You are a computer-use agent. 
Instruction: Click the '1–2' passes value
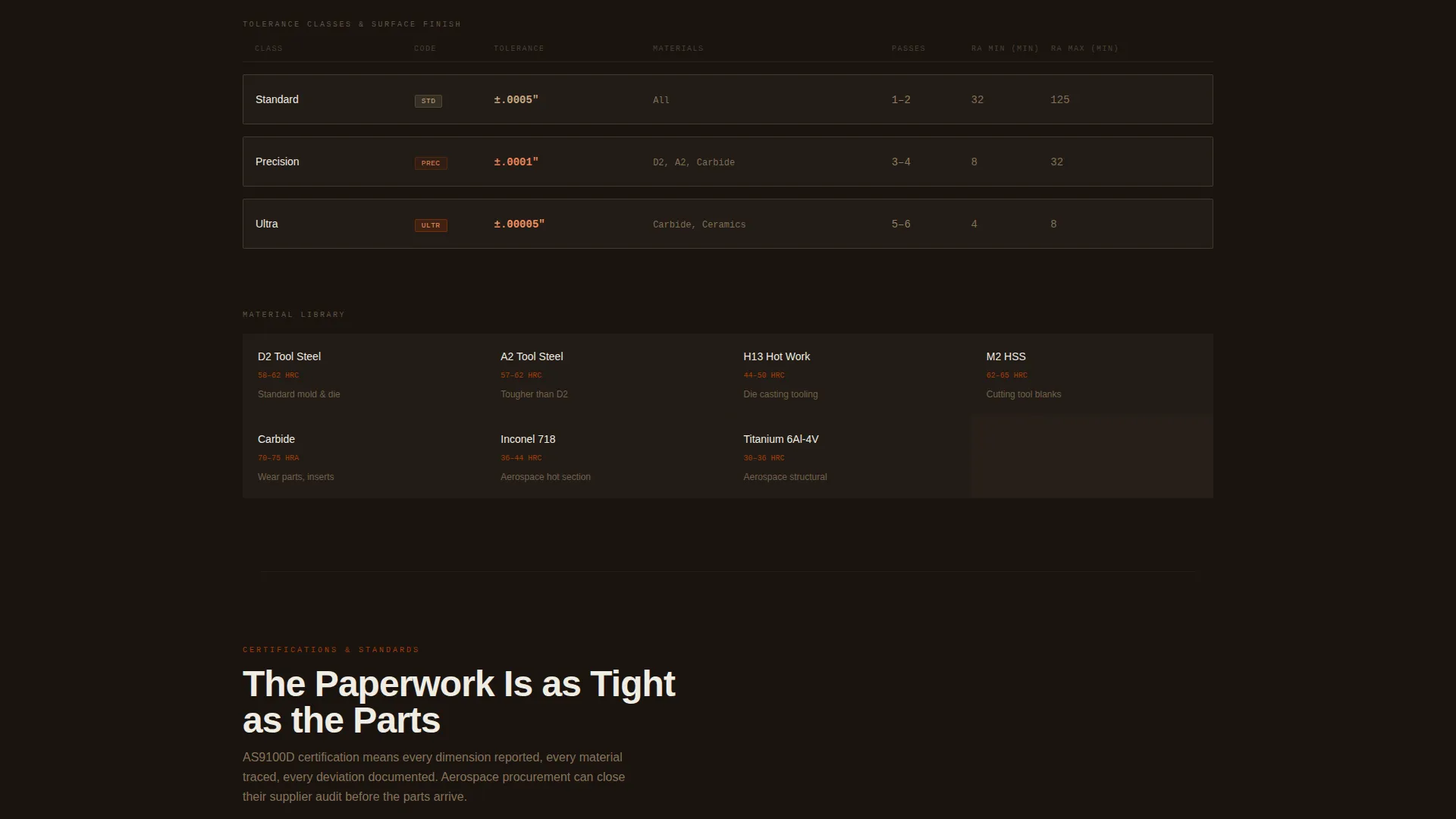pyautogui.click(x=901, y=99)
